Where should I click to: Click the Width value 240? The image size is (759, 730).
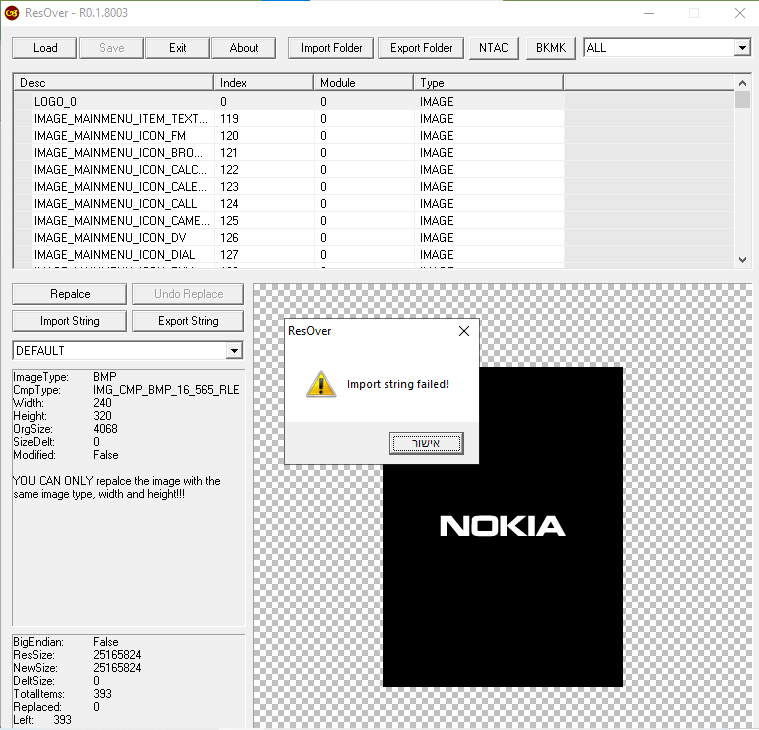(102, 403)
